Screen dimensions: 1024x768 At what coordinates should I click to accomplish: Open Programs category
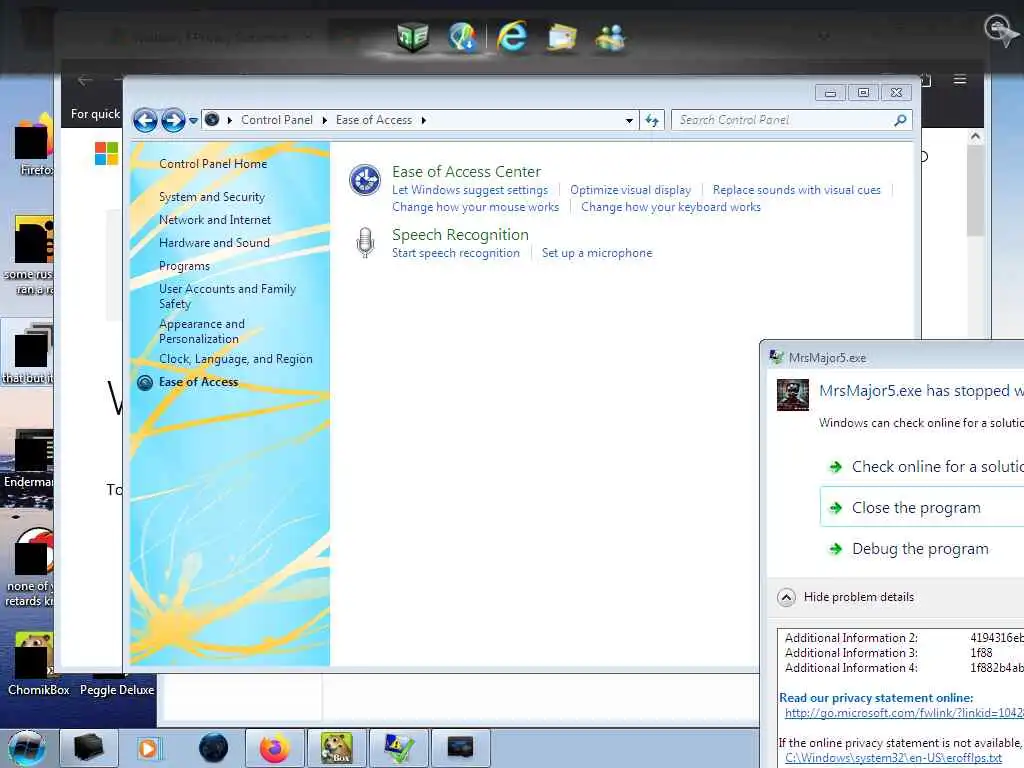[184, 266]
